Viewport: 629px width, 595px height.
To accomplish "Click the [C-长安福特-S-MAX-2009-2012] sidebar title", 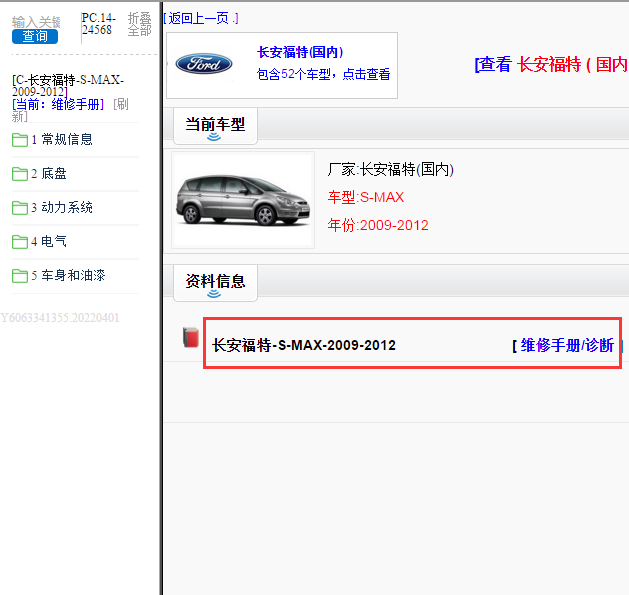I will pos(68,85).
